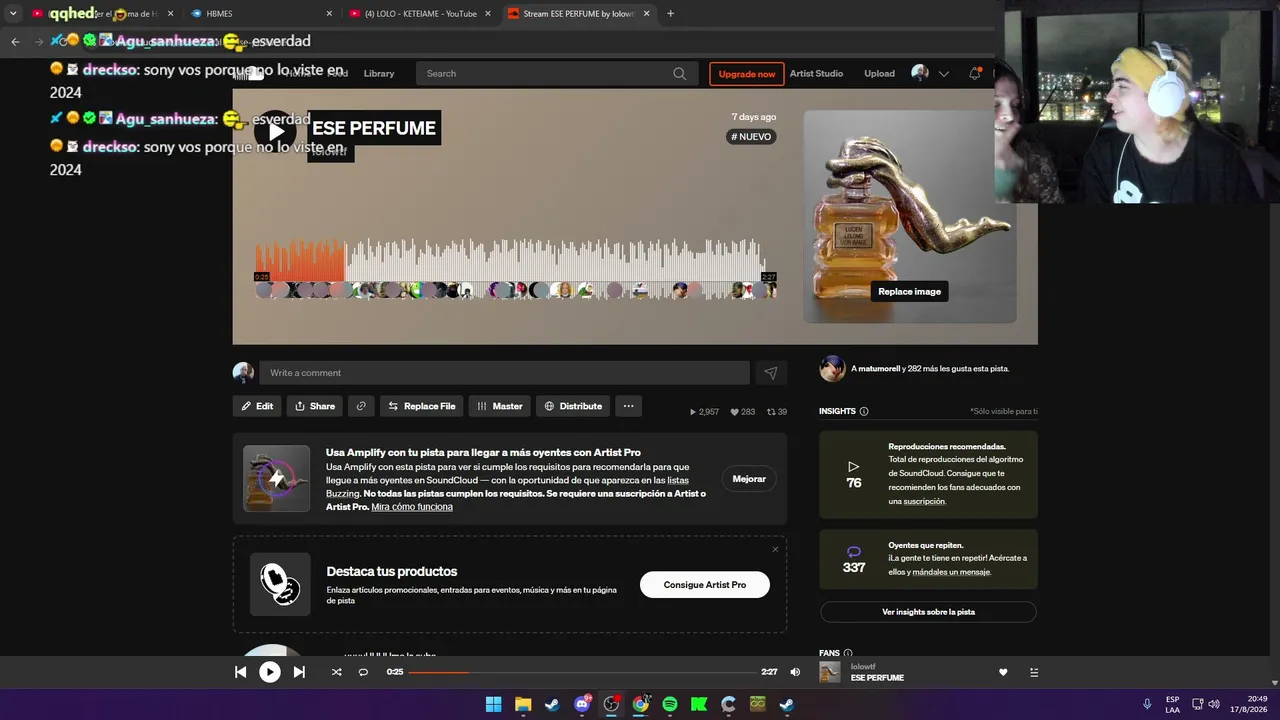Click the commenter avatar next to comment field
This screenshot has width=1280, height=720.
tap(243, 373)
